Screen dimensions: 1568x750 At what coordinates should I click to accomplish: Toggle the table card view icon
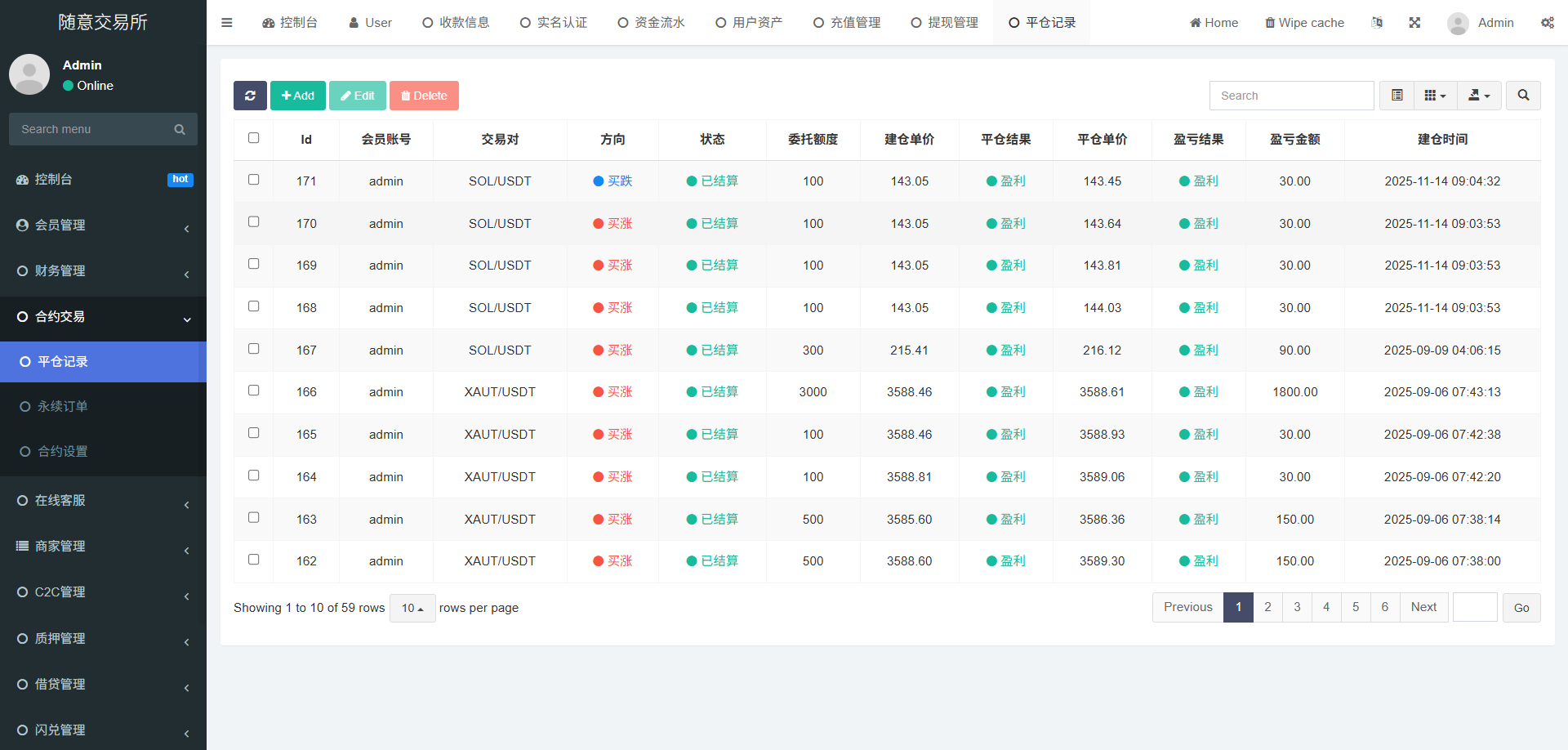click(x=1396, y=96)
